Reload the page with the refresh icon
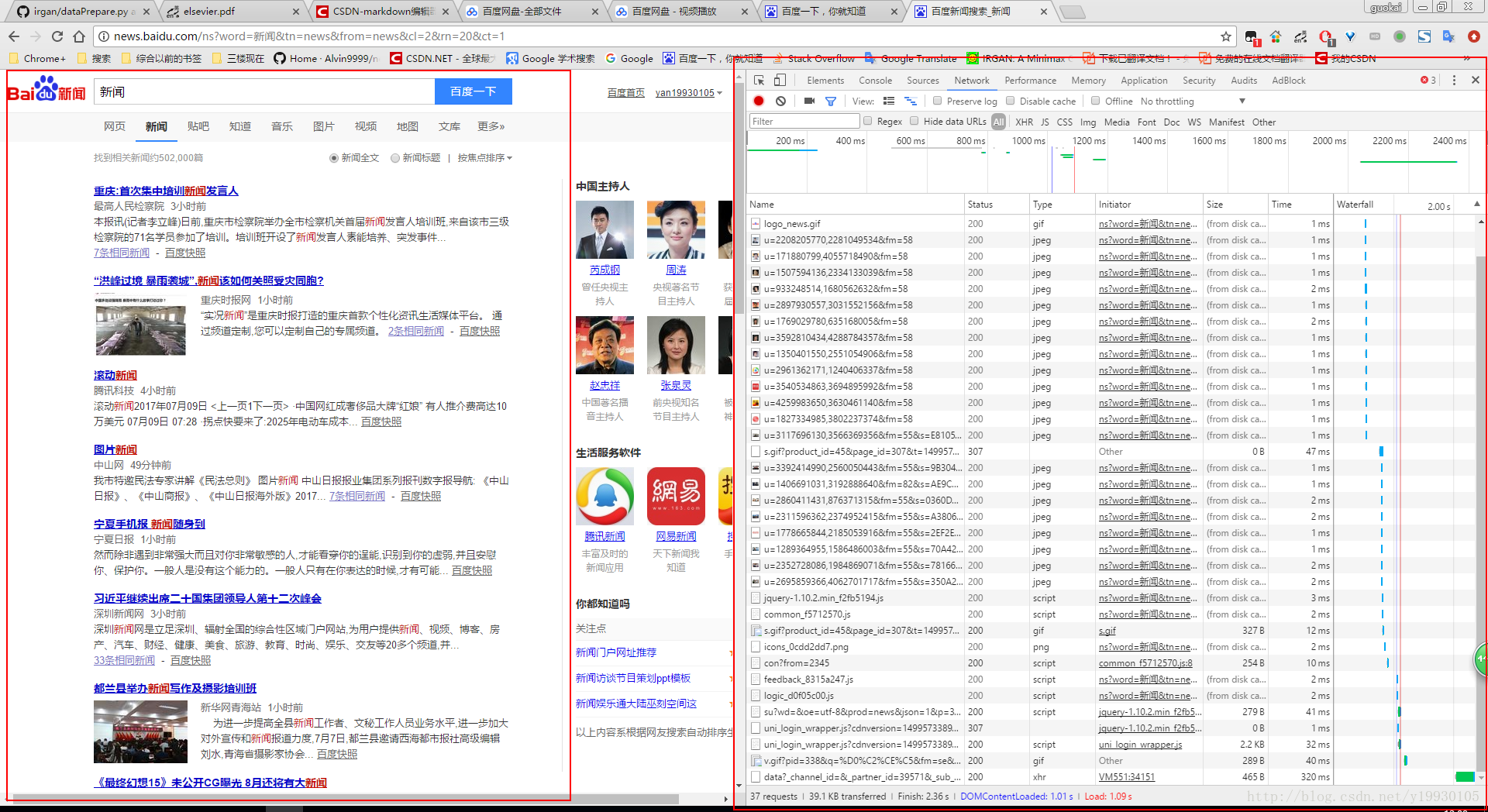Image resolution: width=1488 pixels, height=812 pixels. (x=57, y=36)
